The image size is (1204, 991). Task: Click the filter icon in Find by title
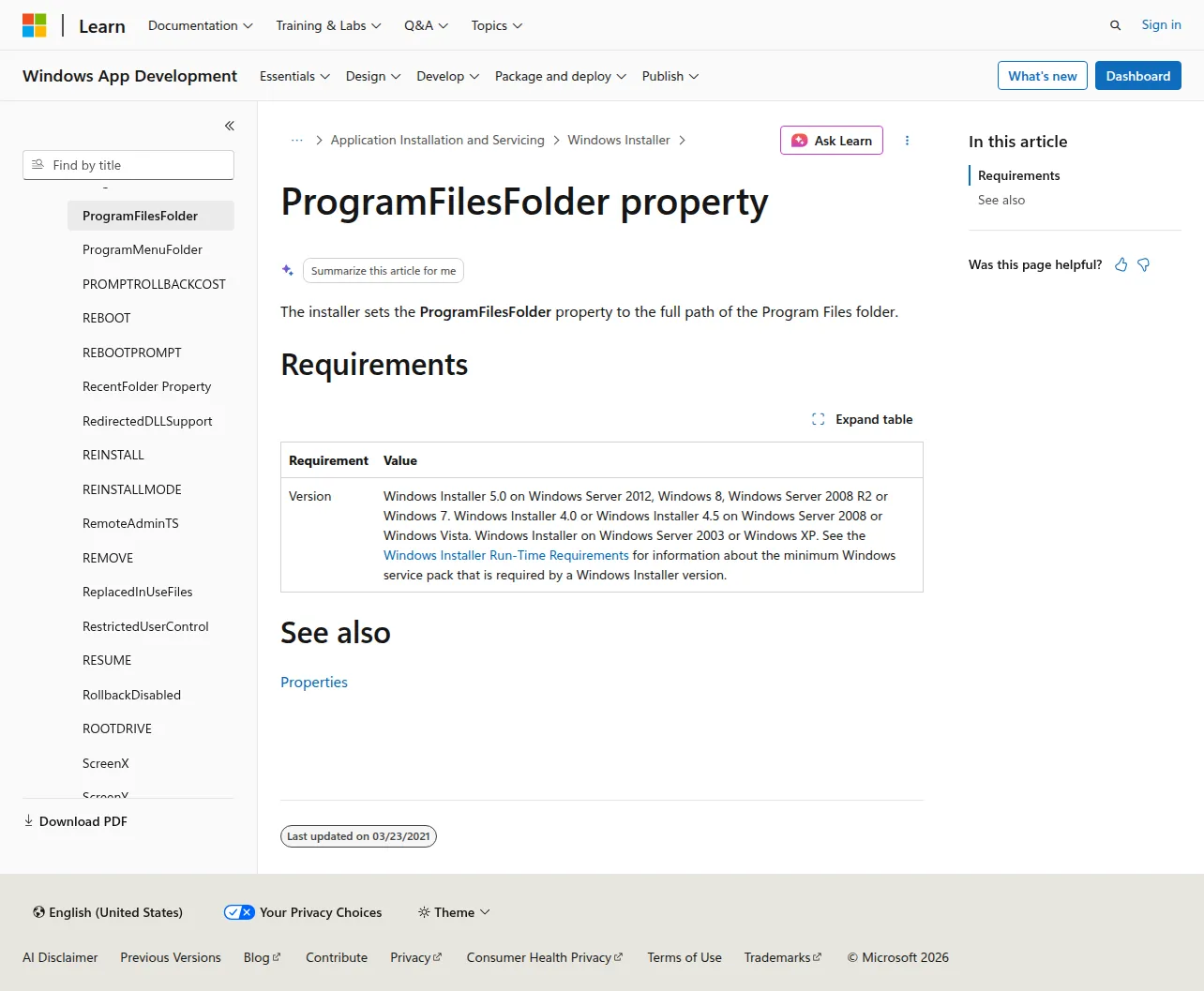[38, 165]
